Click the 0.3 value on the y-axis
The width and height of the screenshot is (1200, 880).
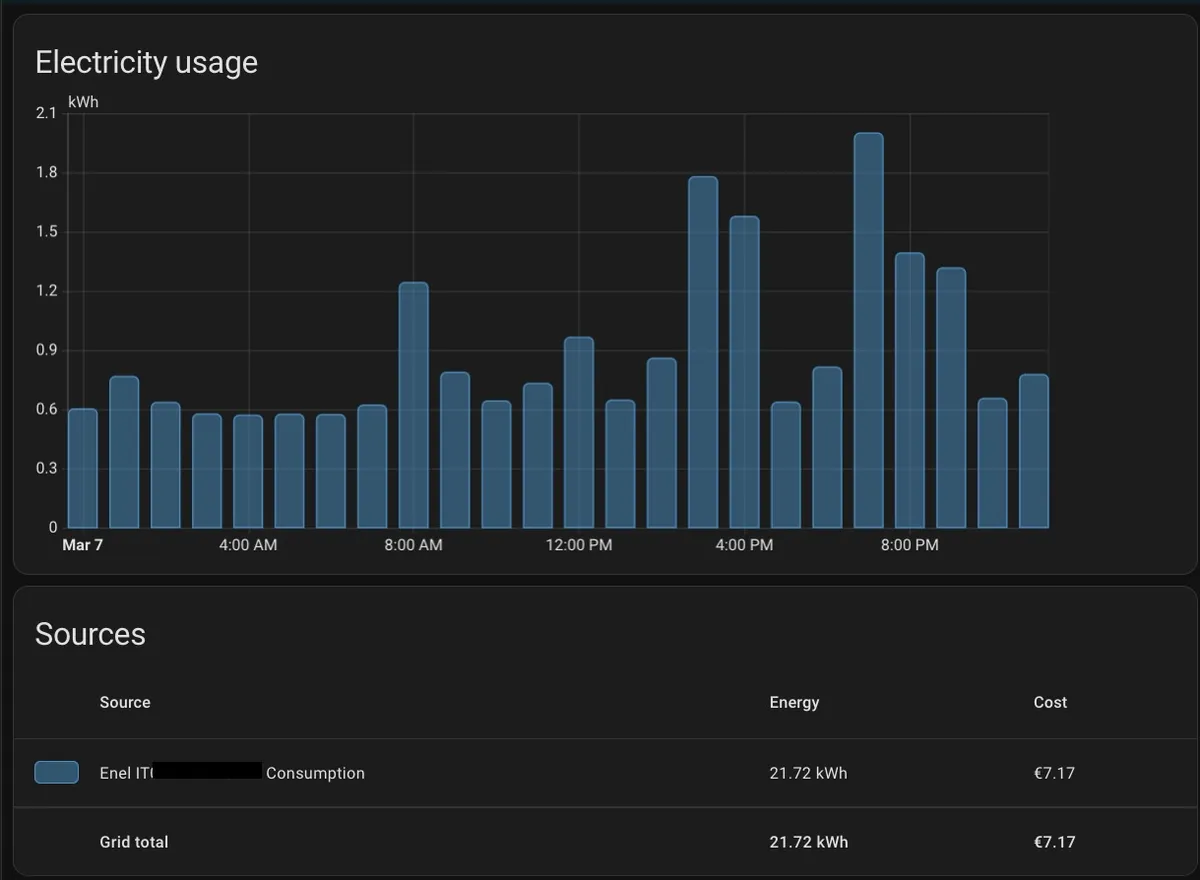click(x=47, y=468)
